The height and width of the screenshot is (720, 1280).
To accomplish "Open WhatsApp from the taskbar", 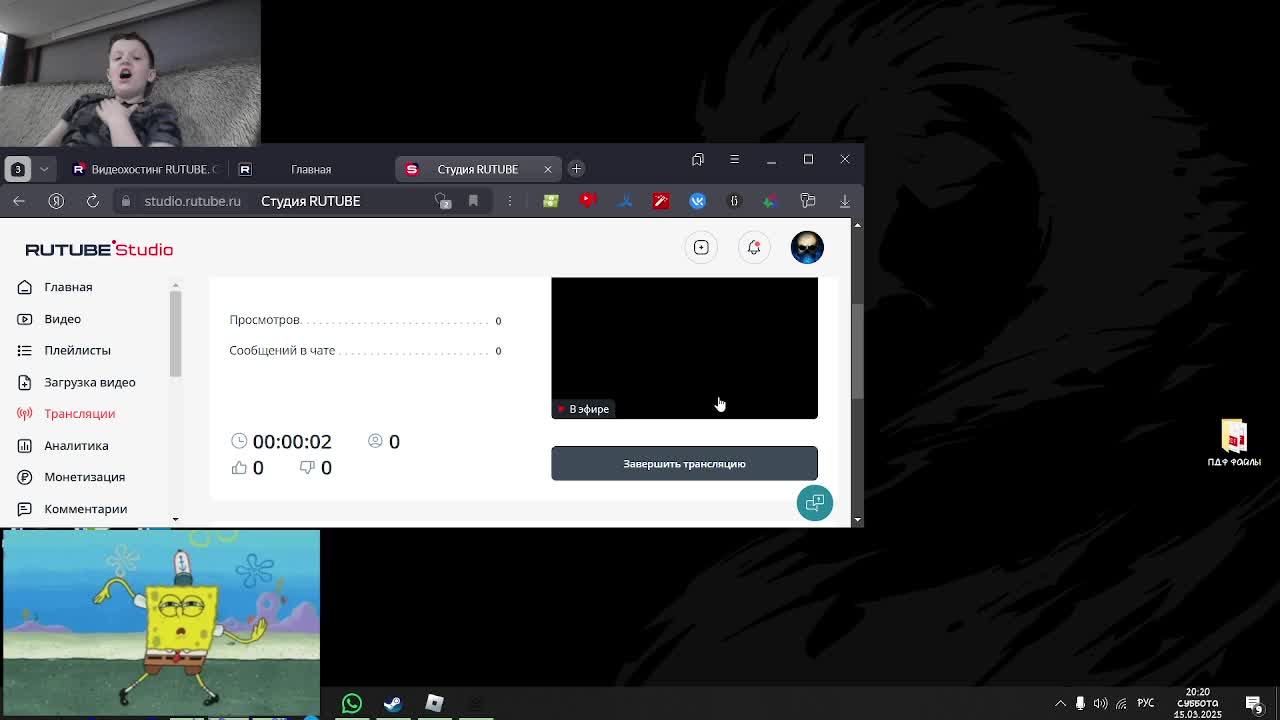I will click(351, 703).
